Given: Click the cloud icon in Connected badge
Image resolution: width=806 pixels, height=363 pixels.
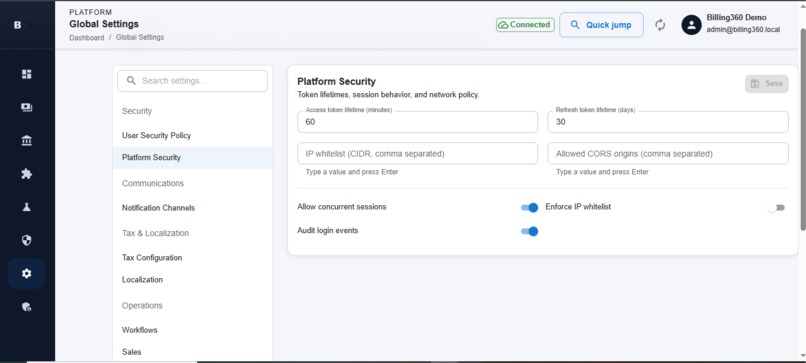Looking at the screenshot, I should (503, 25).
